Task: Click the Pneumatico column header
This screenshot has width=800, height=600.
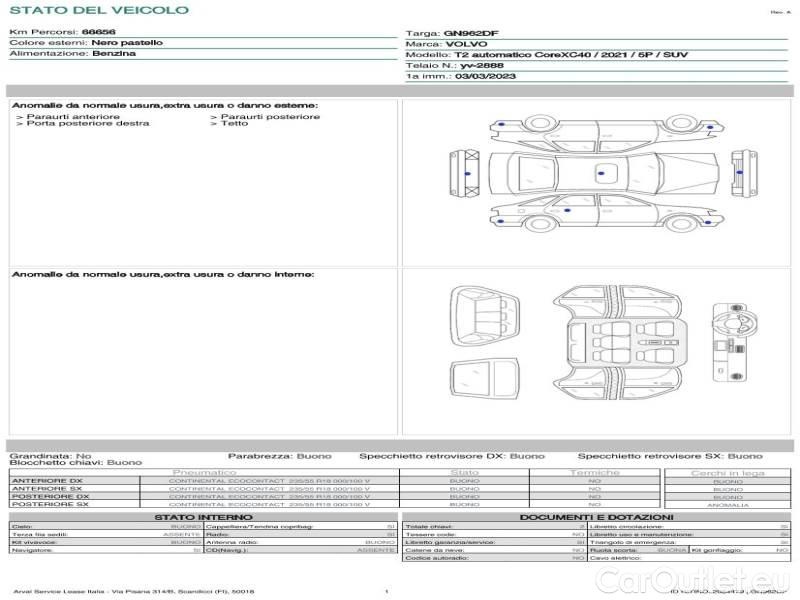Action: tap(204, 472)
